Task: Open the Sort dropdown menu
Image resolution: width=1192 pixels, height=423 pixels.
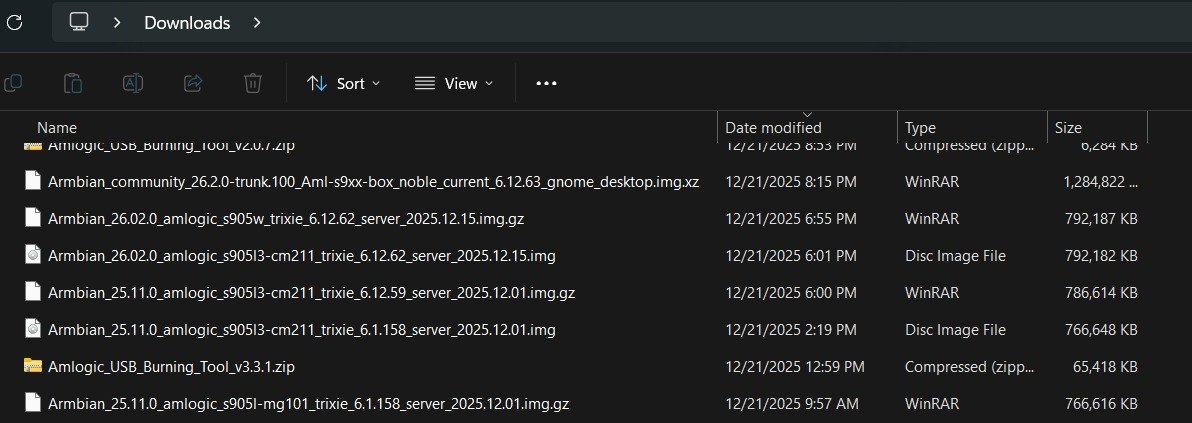Action: [x=343, y=83]
